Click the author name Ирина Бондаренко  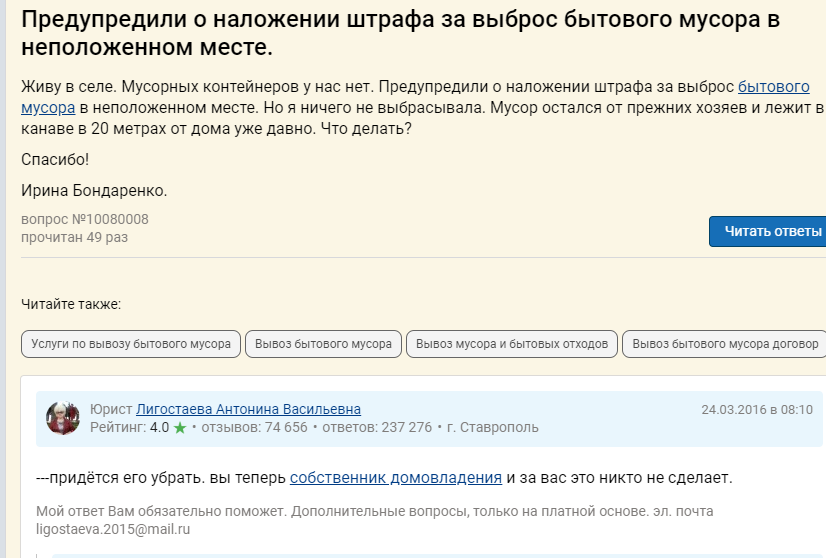pyautogui.click(x=94, y=190)
